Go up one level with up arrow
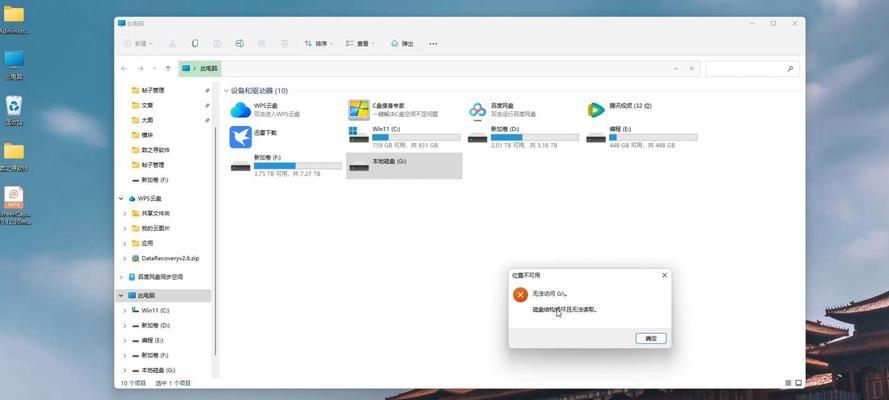Image resolution: width=889 pixels, height=400 pixels. pyautogui.click(x=168, y=69)
